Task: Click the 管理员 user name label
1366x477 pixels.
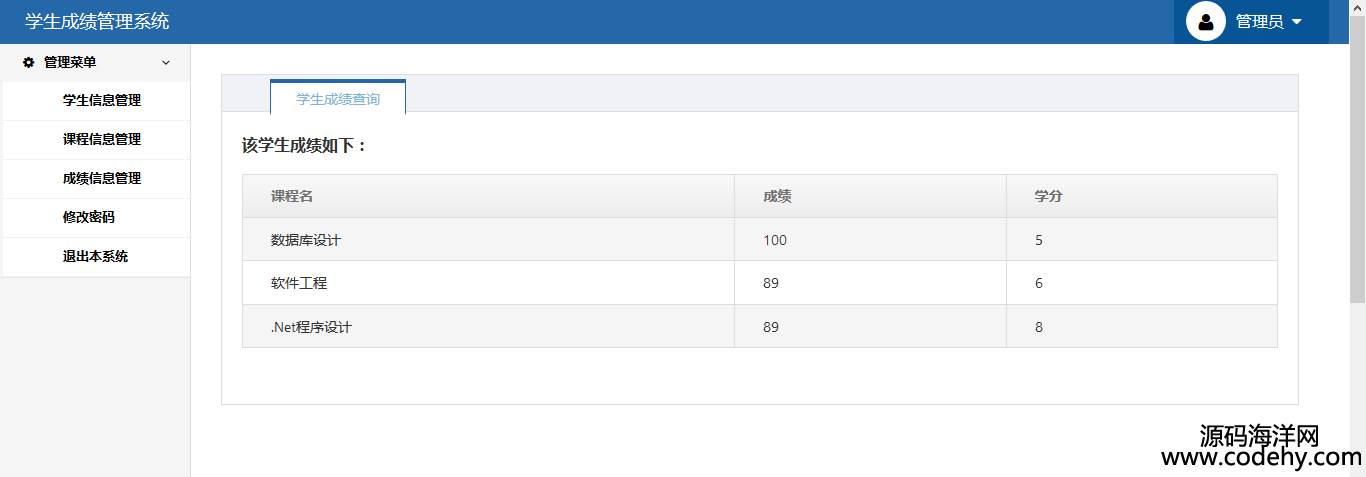Action: (1259, 21)
